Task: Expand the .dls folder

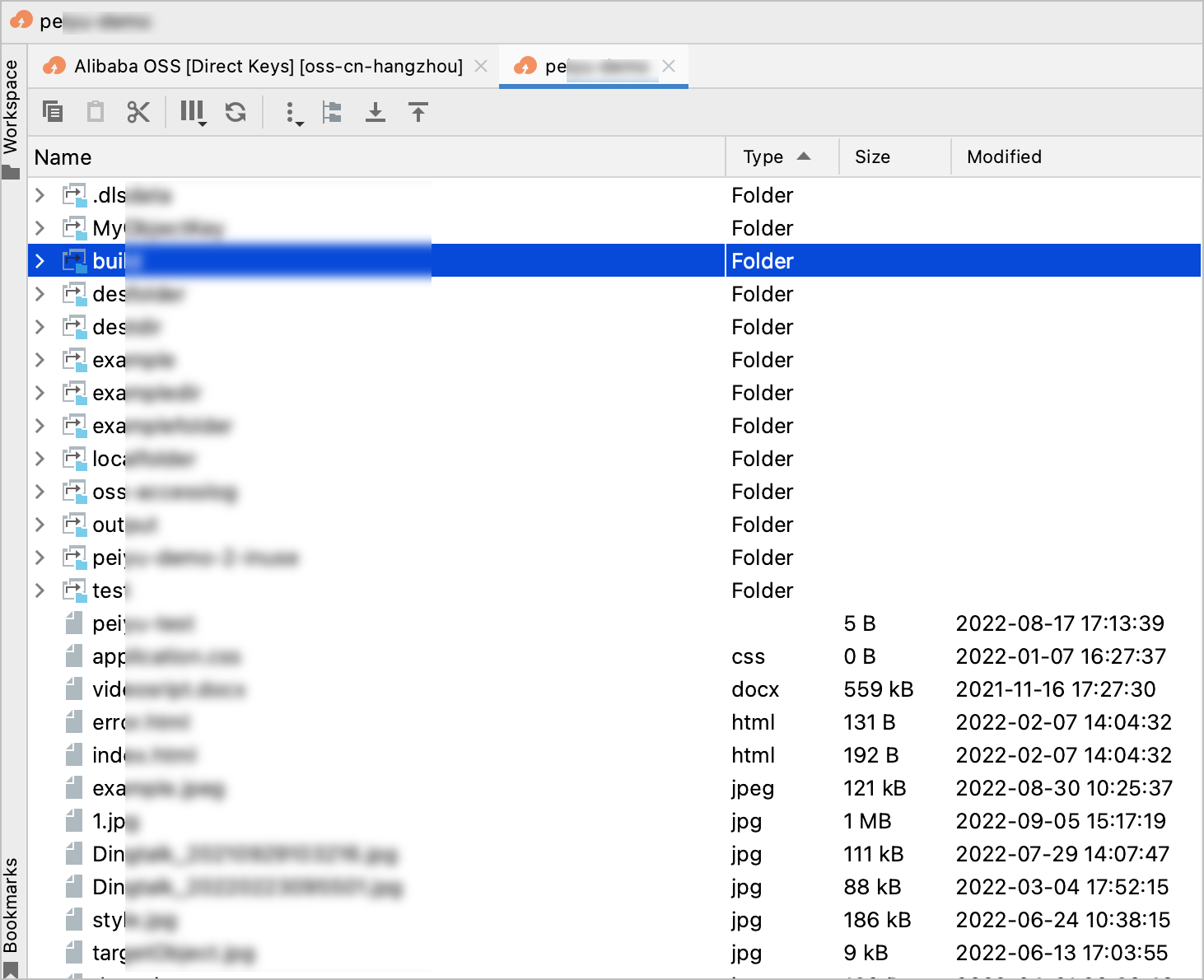Action: [40, 195]
